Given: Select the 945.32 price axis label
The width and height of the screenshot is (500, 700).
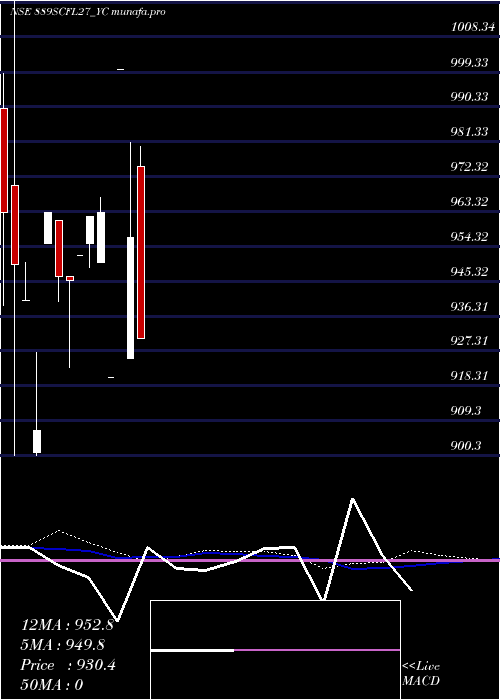Looking at the screenshot, I should click(x=469, y=271).
